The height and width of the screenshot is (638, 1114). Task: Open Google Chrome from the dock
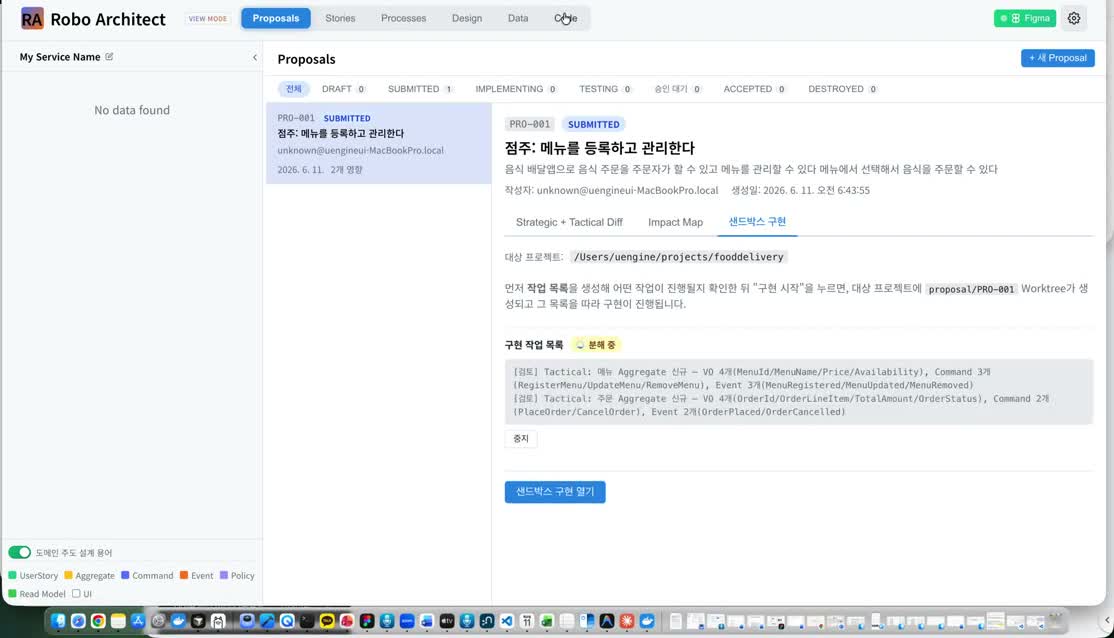(x=98, y=621)
